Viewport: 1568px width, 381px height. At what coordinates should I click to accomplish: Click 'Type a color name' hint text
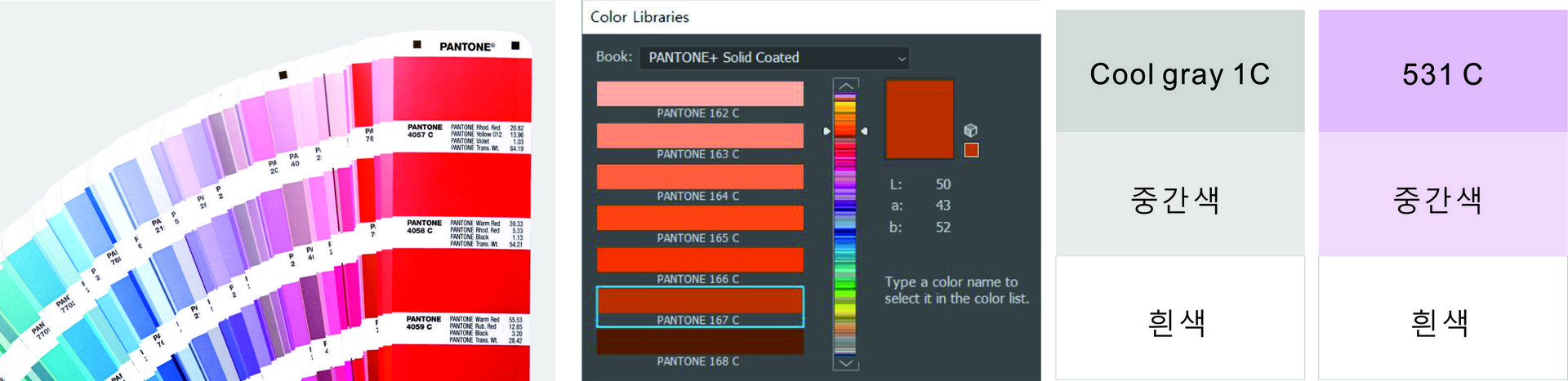pos(956,290)
